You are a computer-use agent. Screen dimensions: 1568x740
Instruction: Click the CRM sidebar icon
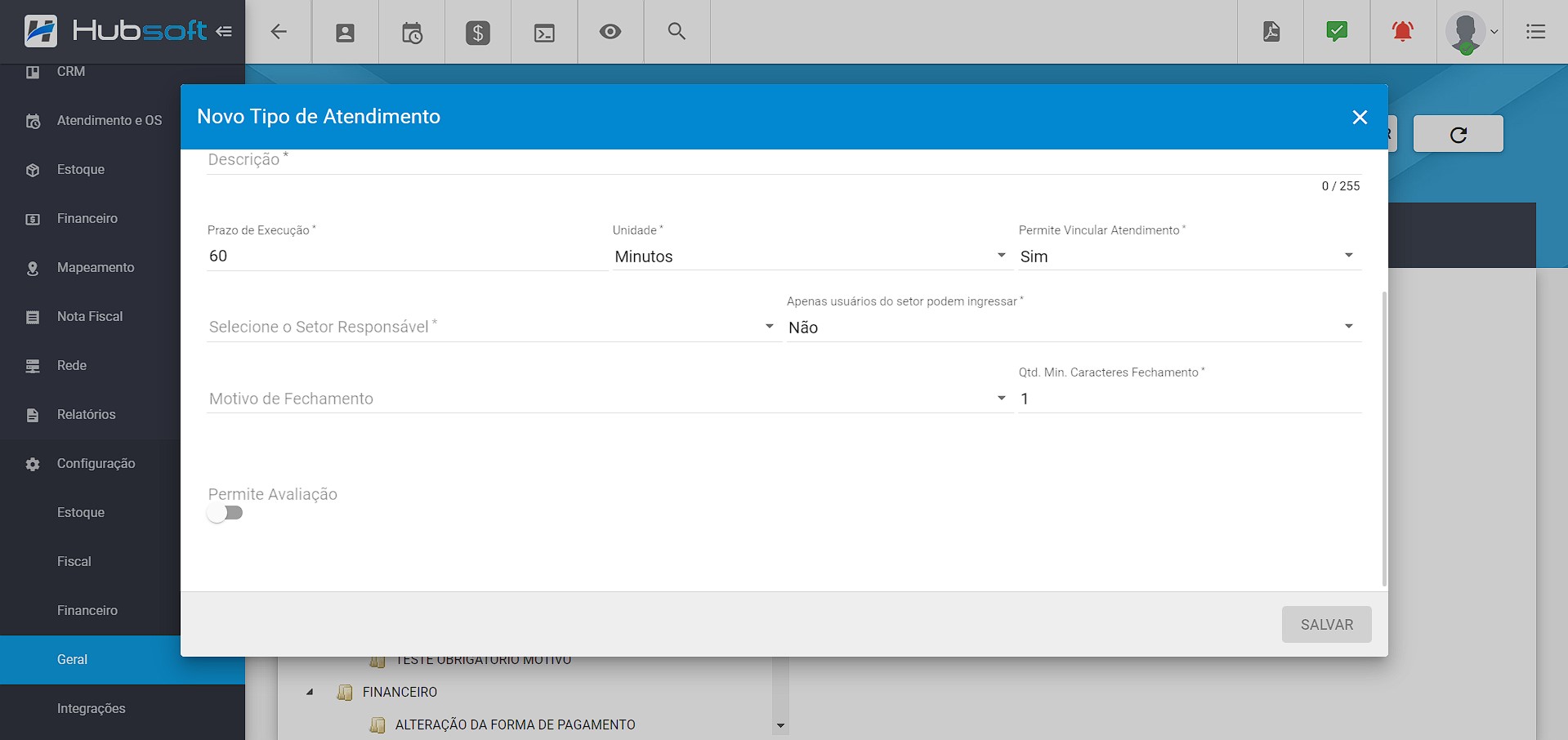(x=33, y=72)
